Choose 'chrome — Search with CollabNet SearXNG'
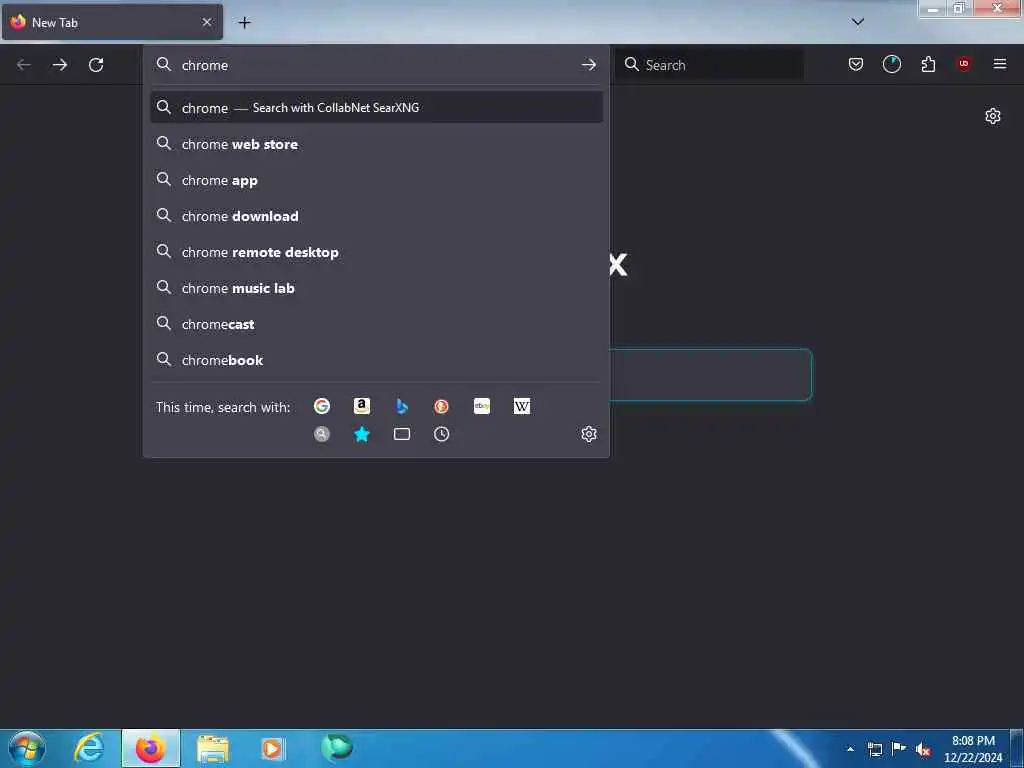Screen dimensions: 1024x768 (x=376, y=108)
